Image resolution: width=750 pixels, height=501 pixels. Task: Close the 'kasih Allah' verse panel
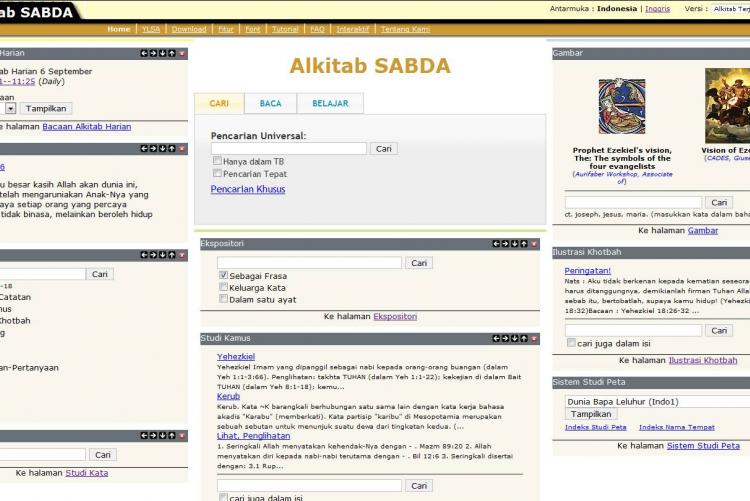pyautogui.click(x=182, y=149)
